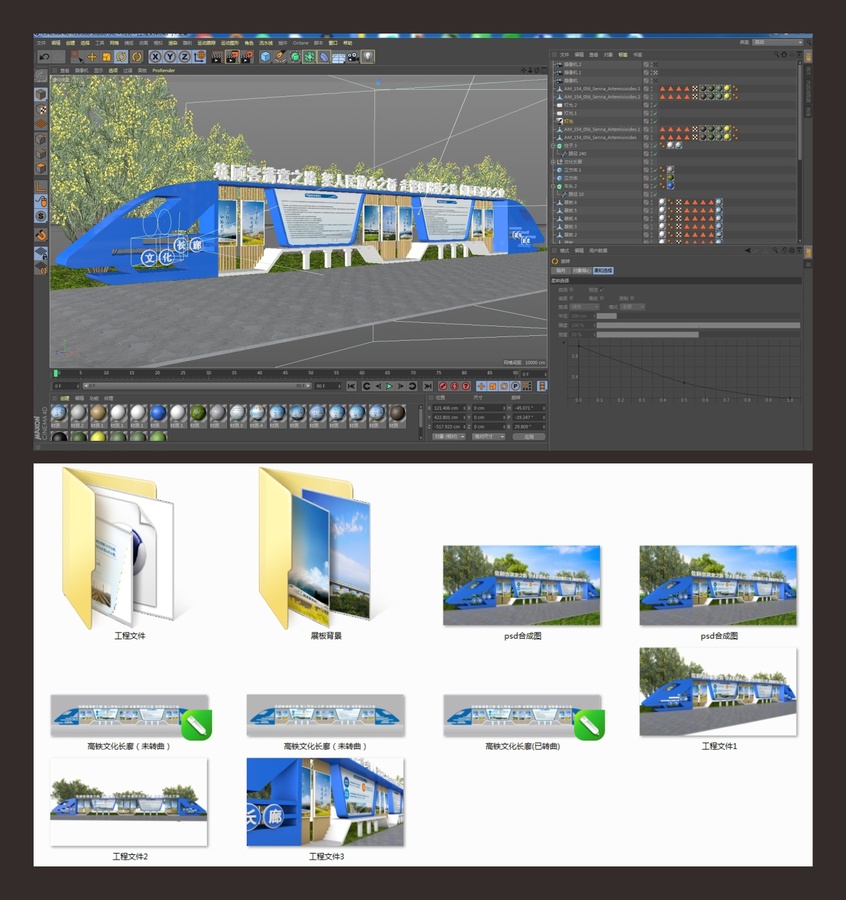Toggle the Position keyframe channel icon

(481, 386)
